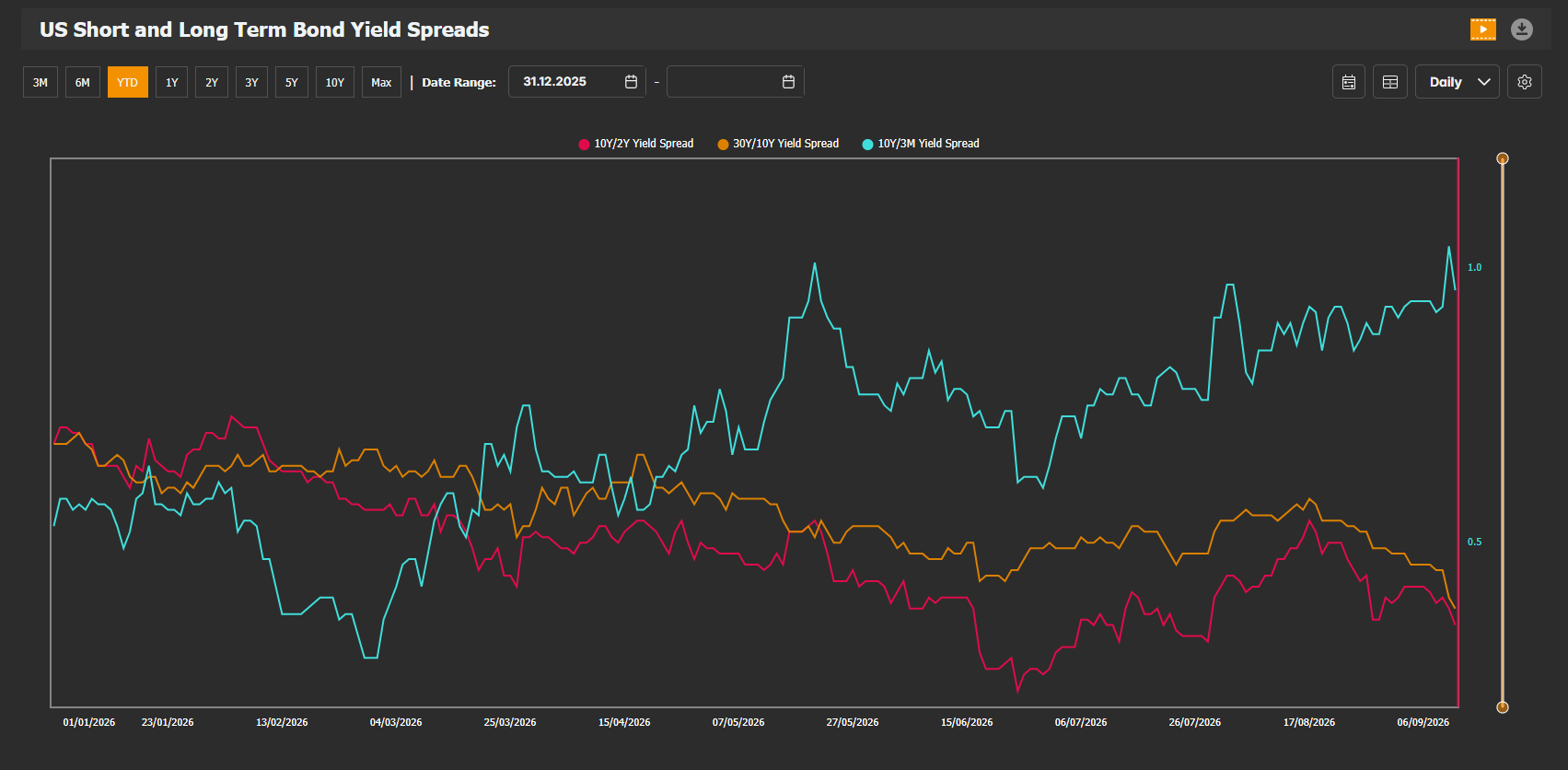1568x770 pixels.
Task: Choose the 3Y range button
Action: 251,82
